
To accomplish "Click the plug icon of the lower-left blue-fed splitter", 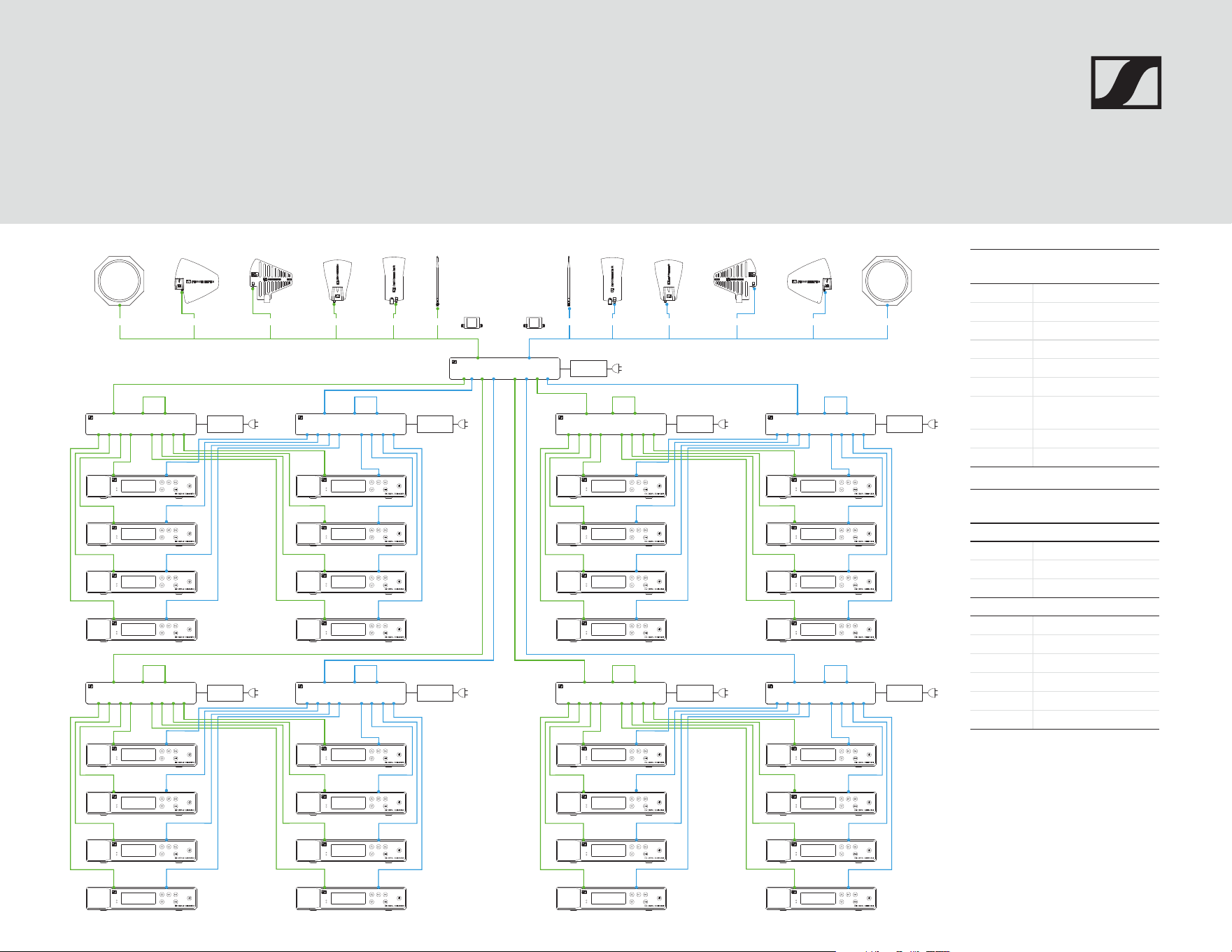I will (x=464, y=693).
